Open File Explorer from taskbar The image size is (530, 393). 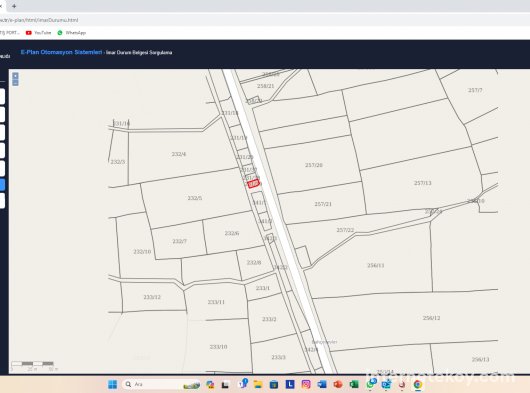tap(258, 384)
